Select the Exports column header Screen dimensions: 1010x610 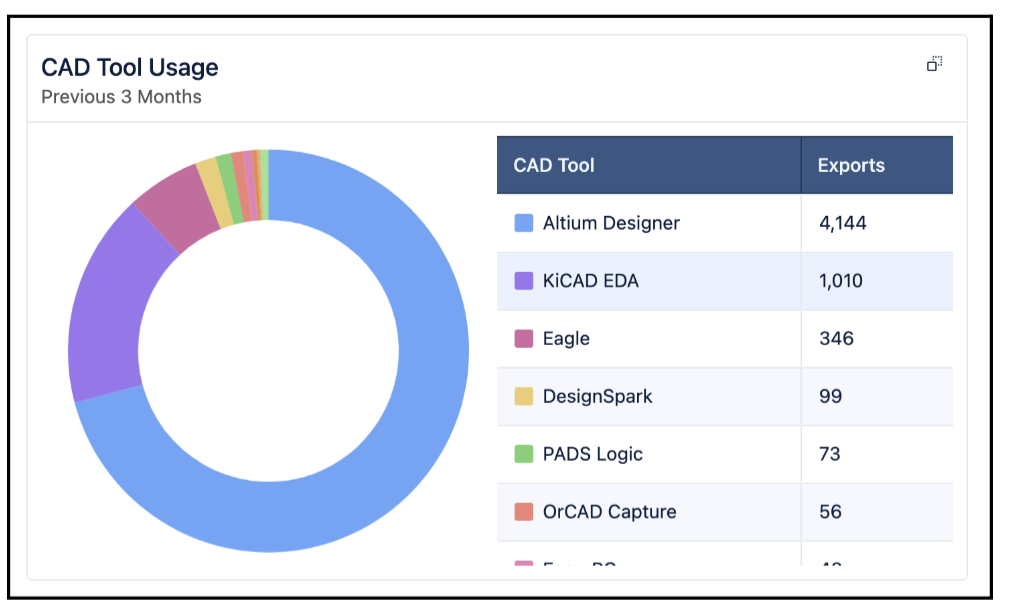877,165
